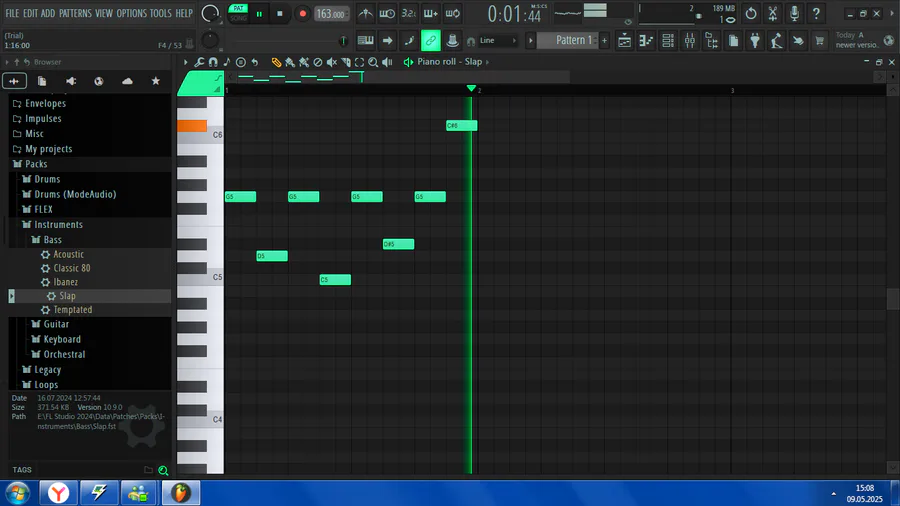The height and width of the screenshot is (506, 900).
Task: Open the OPTIONS menu
Action: [x=131, y=13]
